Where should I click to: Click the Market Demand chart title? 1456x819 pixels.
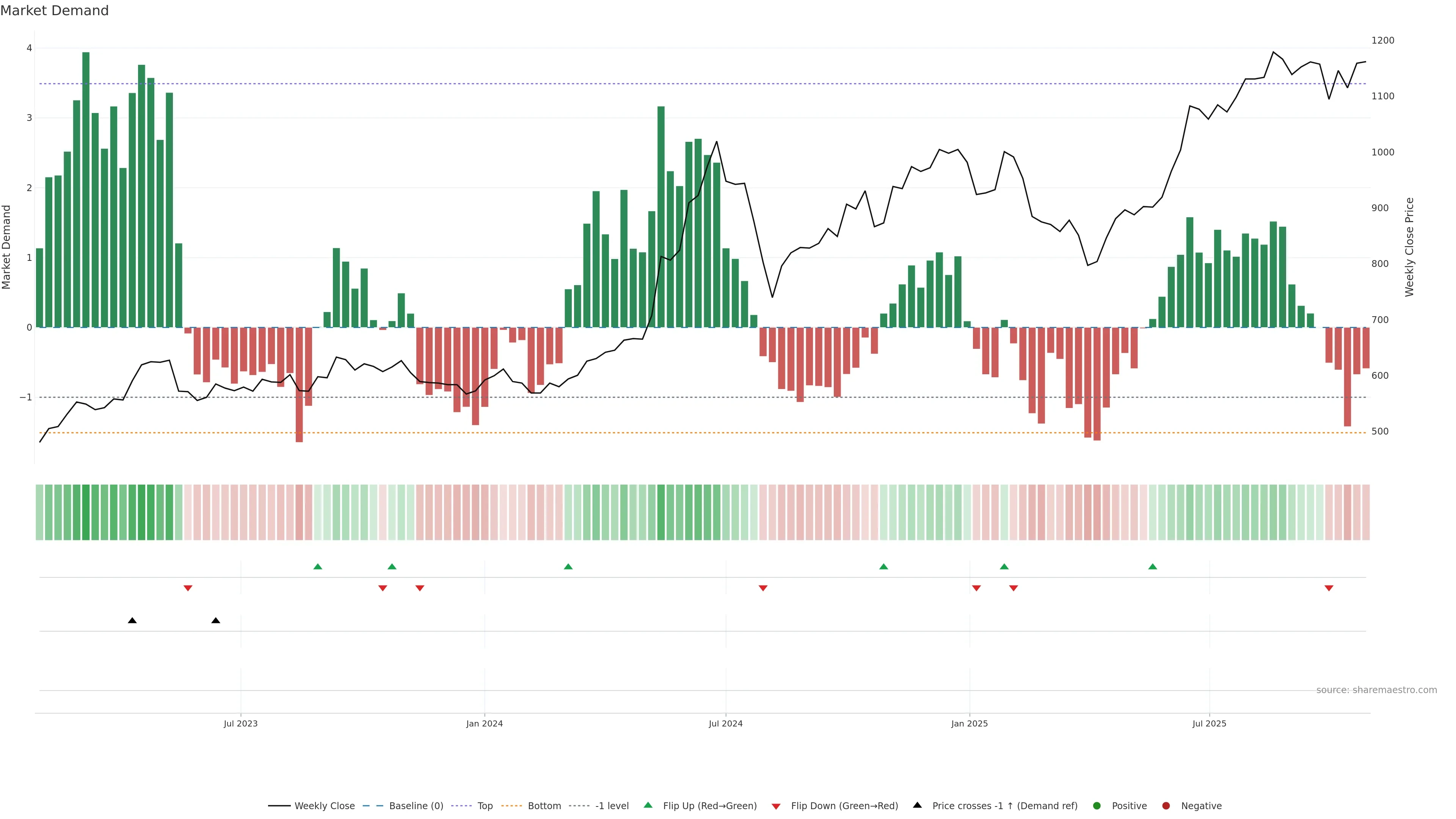point(54,11)
